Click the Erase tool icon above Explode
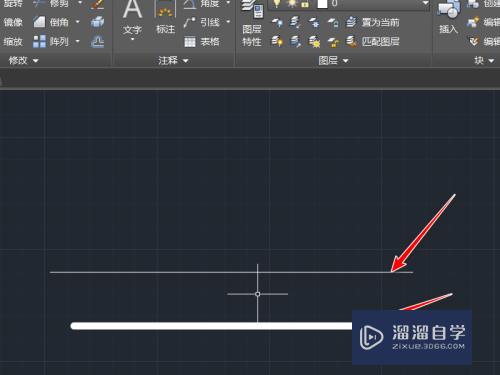The image size is (500, 375). [97, 4]
